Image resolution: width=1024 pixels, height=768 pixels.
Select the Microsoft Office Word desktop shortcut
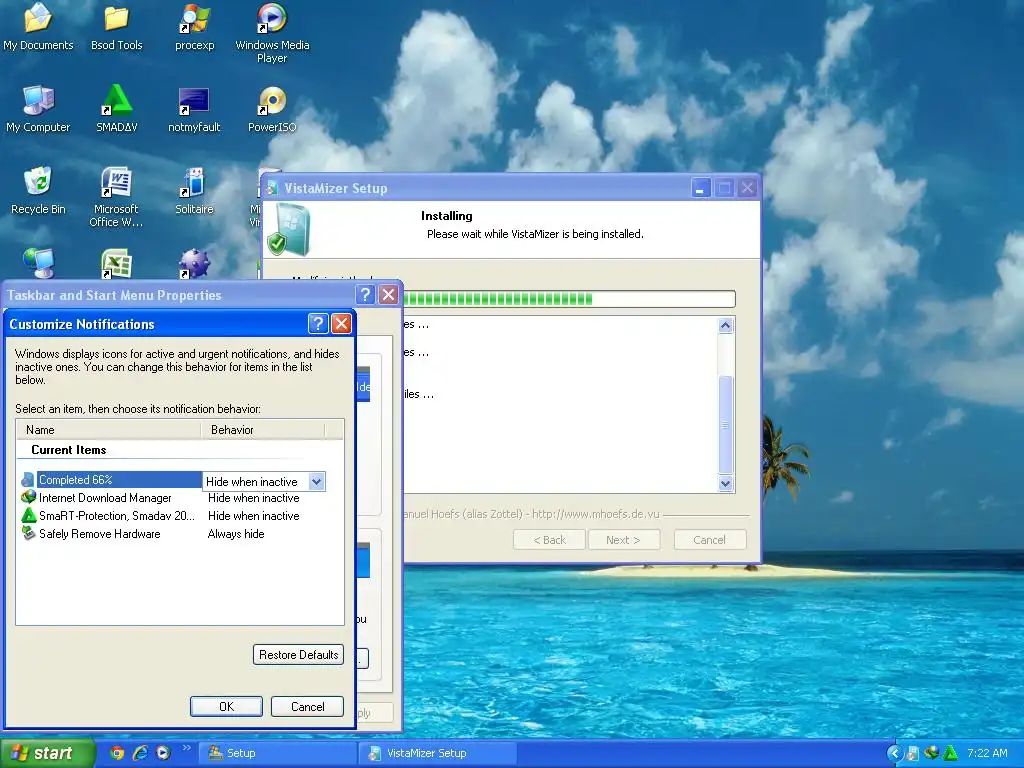pyautogui.click(x=116, y=197)
